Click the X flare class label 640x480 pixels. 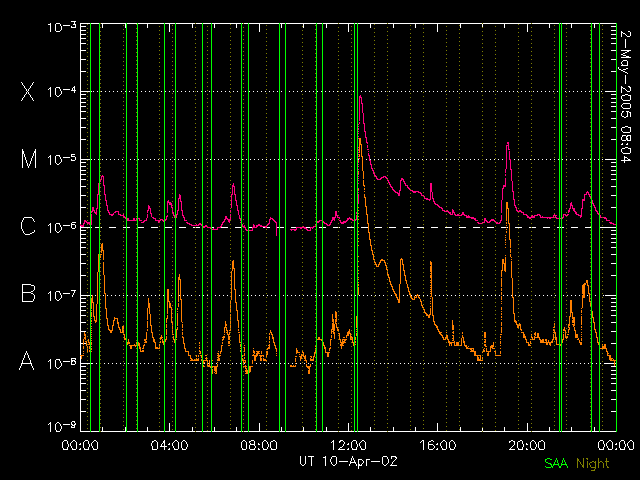coord(27,91)
